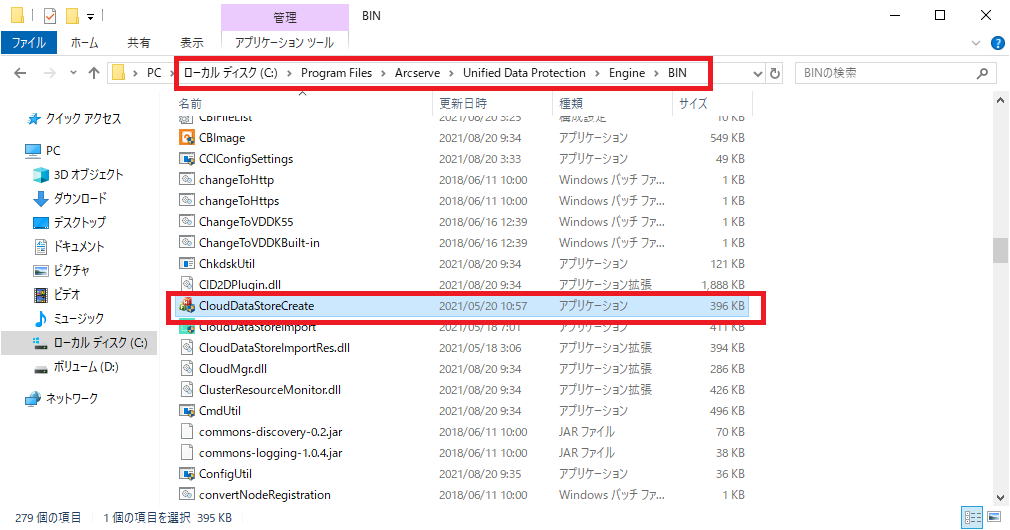Expand chevron after Engine breadcrumb
The image size is (1010, 530).
(x=656, y=73)
